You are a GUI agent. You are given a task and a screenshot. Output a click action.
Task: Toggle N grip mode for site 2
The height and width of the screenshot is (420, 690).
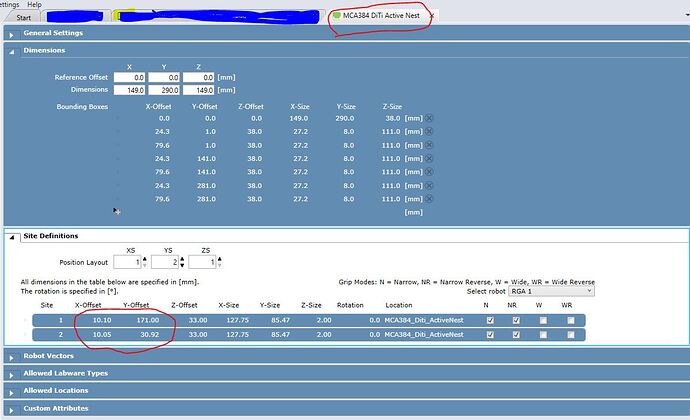click(x=490, y=335)
